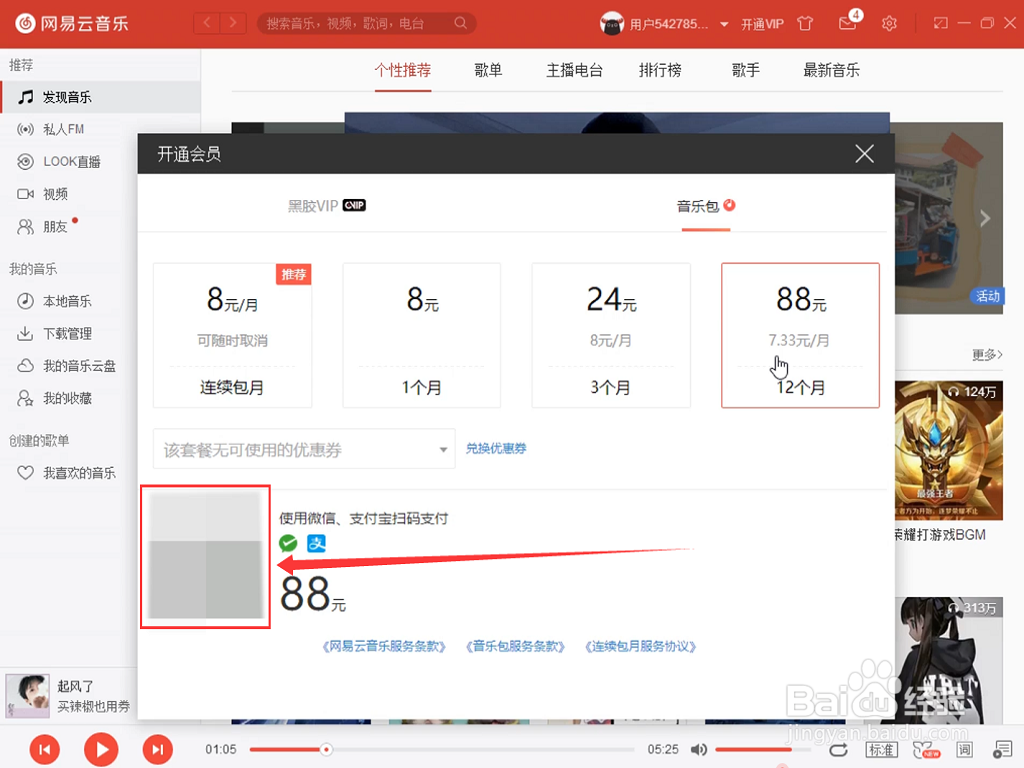This screenshot has height=768, width=1024.
Task: Toggle 标准 audio quality setting
Action: coord(881,749)
